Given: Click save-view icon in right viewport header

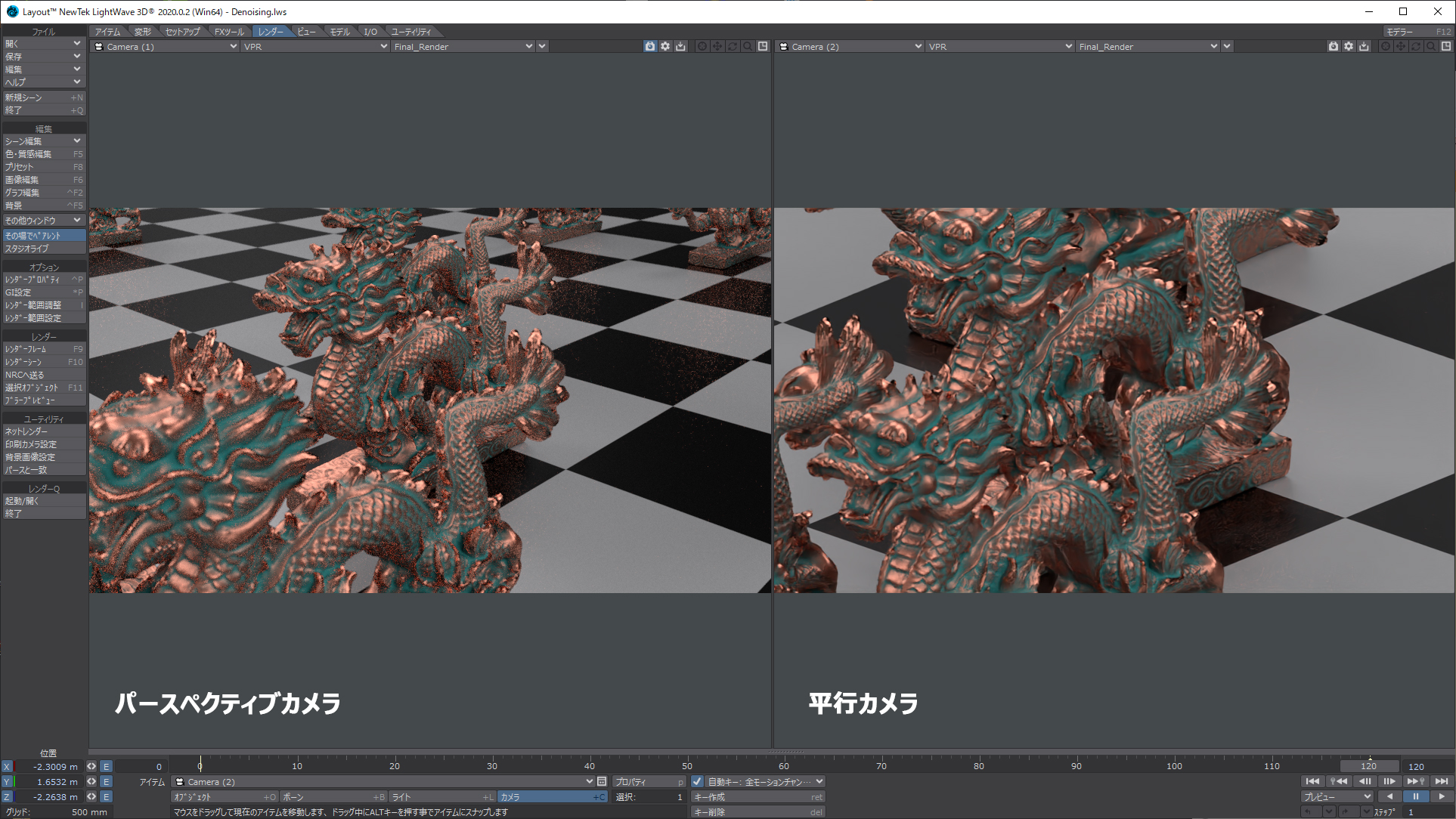Looking at the screenshot, I should click(x=1364, y=46).
